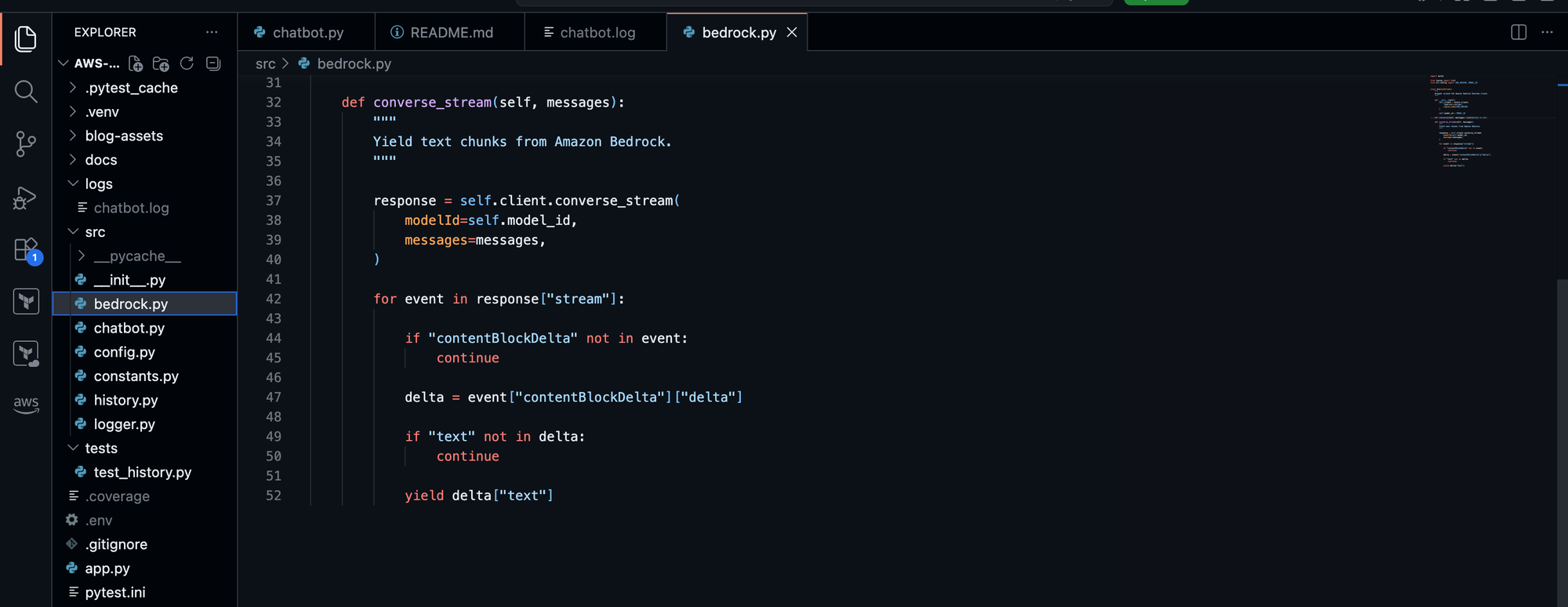Expand the .pytest_cache folder
This screenshot has width=1568, height=607.
(73, 88)
